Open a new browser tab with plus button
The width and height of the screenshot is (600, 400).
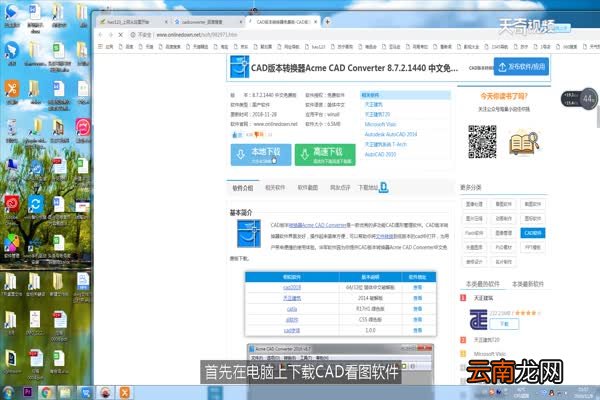(x=328, y=22)
